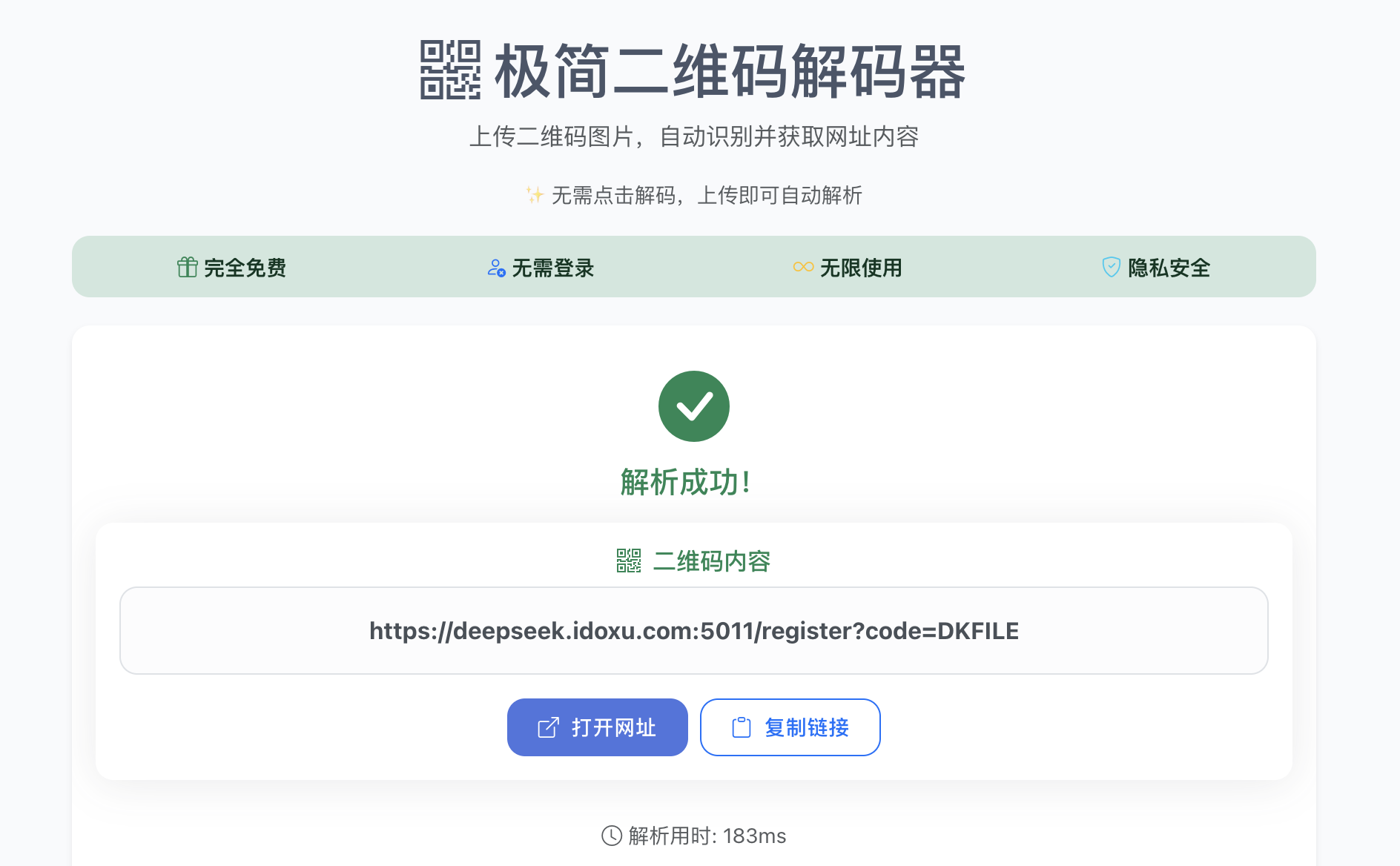This screenshot has width=1400, height=866.
Task: Click the infinity icon beside 无限使用
Action: 803,267
